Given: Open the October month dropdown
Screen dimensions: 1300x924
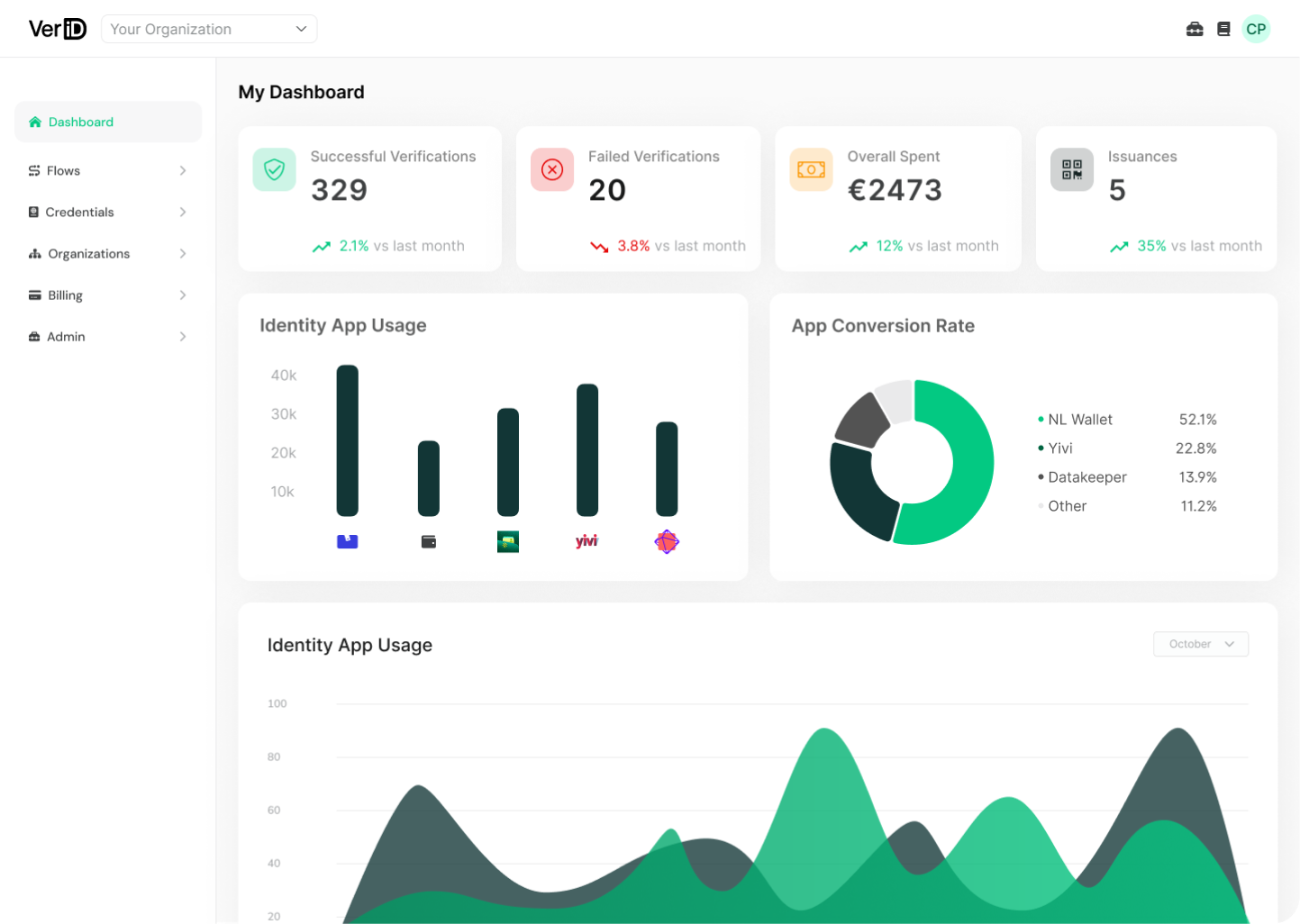Looking at the screenshot, I should 1201,644.
